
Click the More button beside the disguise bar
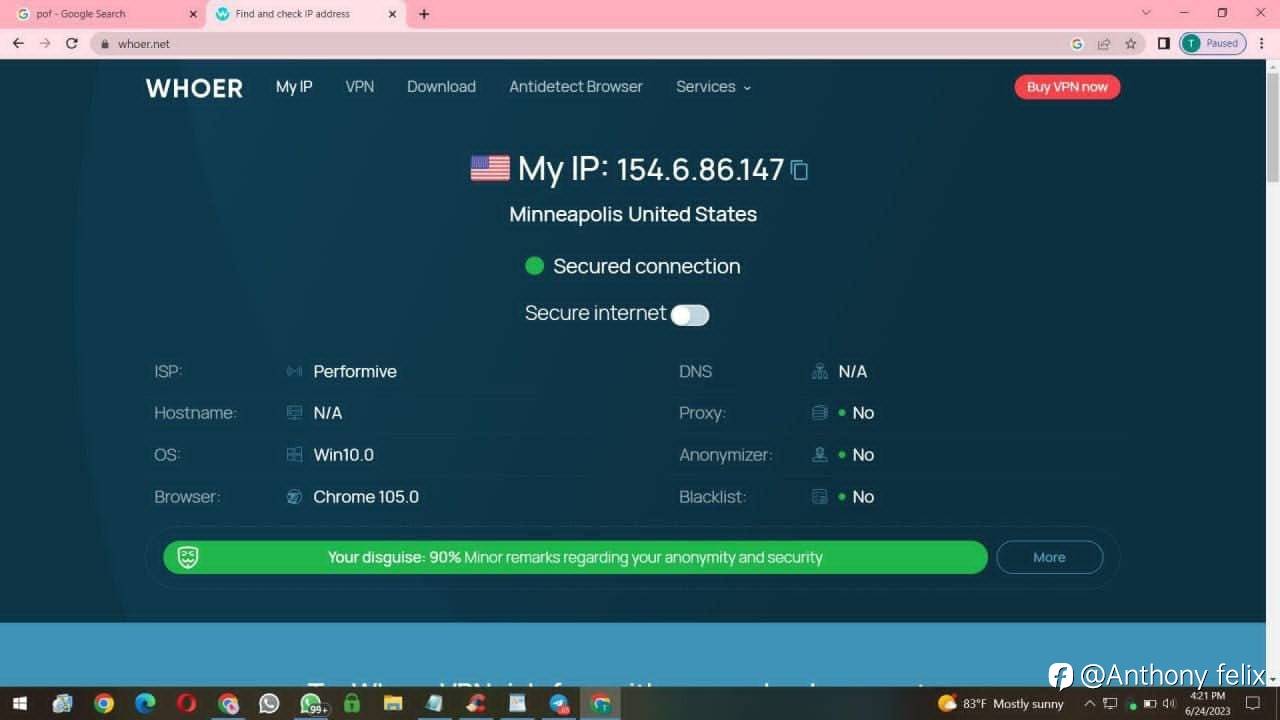click(1049, 557)
